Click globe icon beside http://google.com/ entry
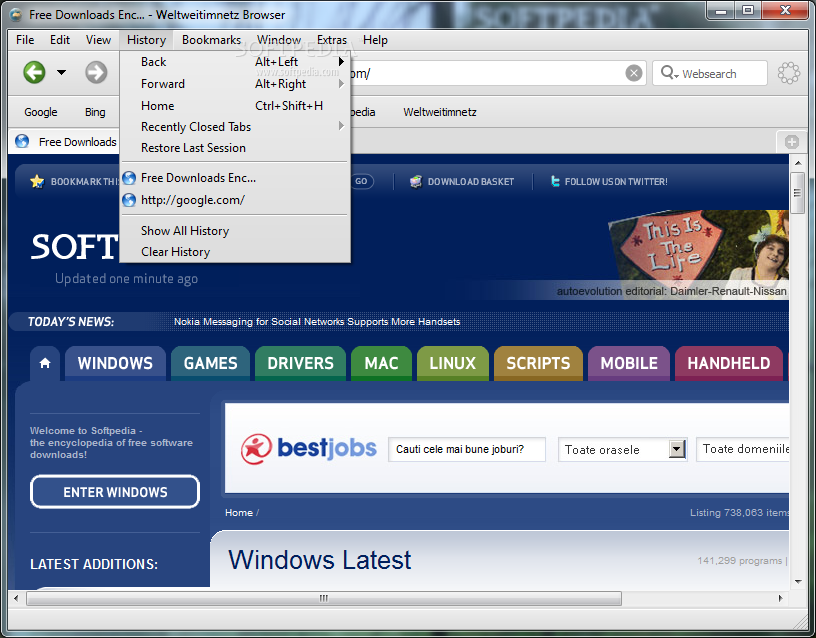The image size is (816, 638). [129, 200]
